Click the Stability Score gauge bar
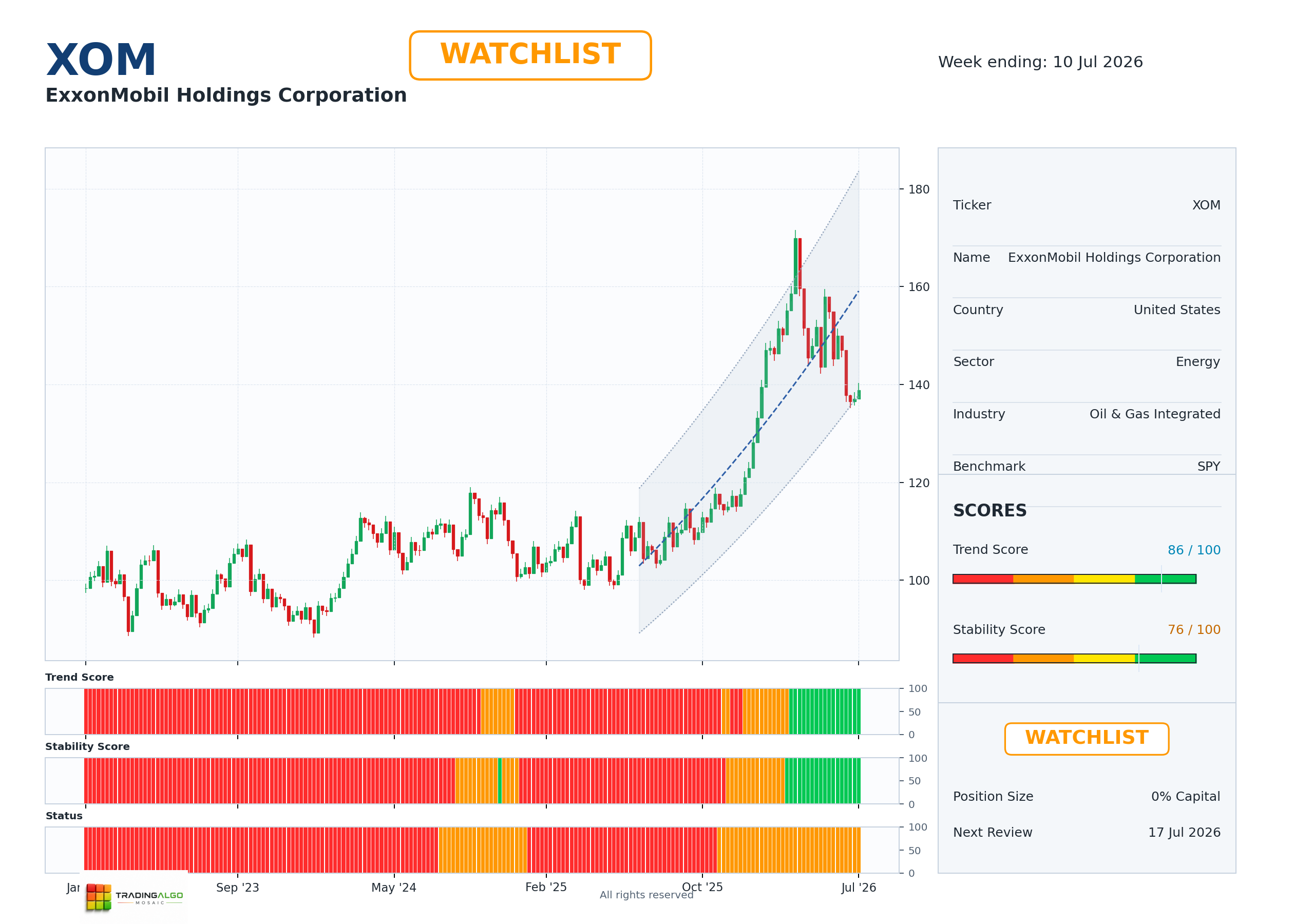 1074,658
